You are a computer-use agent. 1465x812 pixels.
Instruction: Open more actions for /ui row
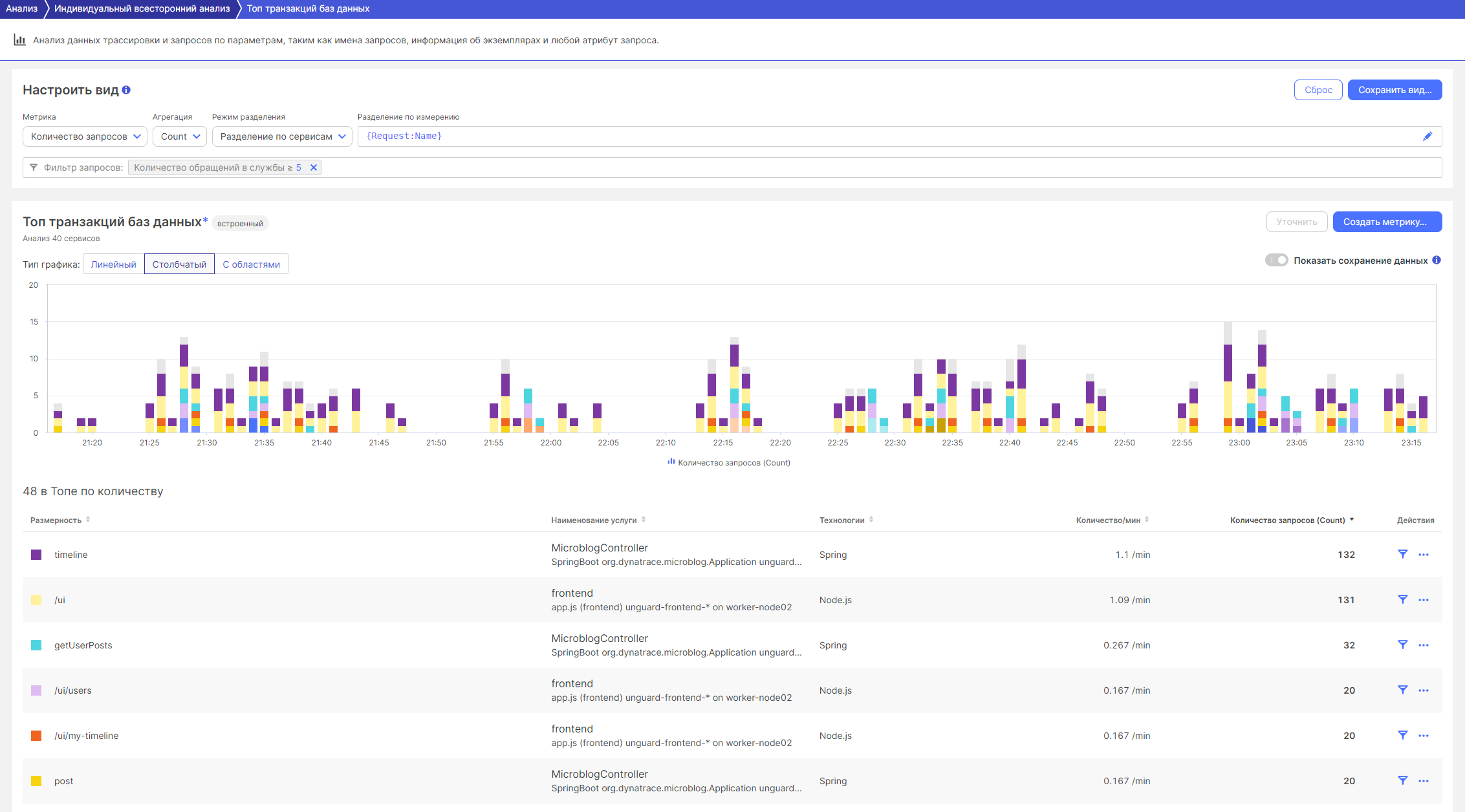pos(1424,600)
